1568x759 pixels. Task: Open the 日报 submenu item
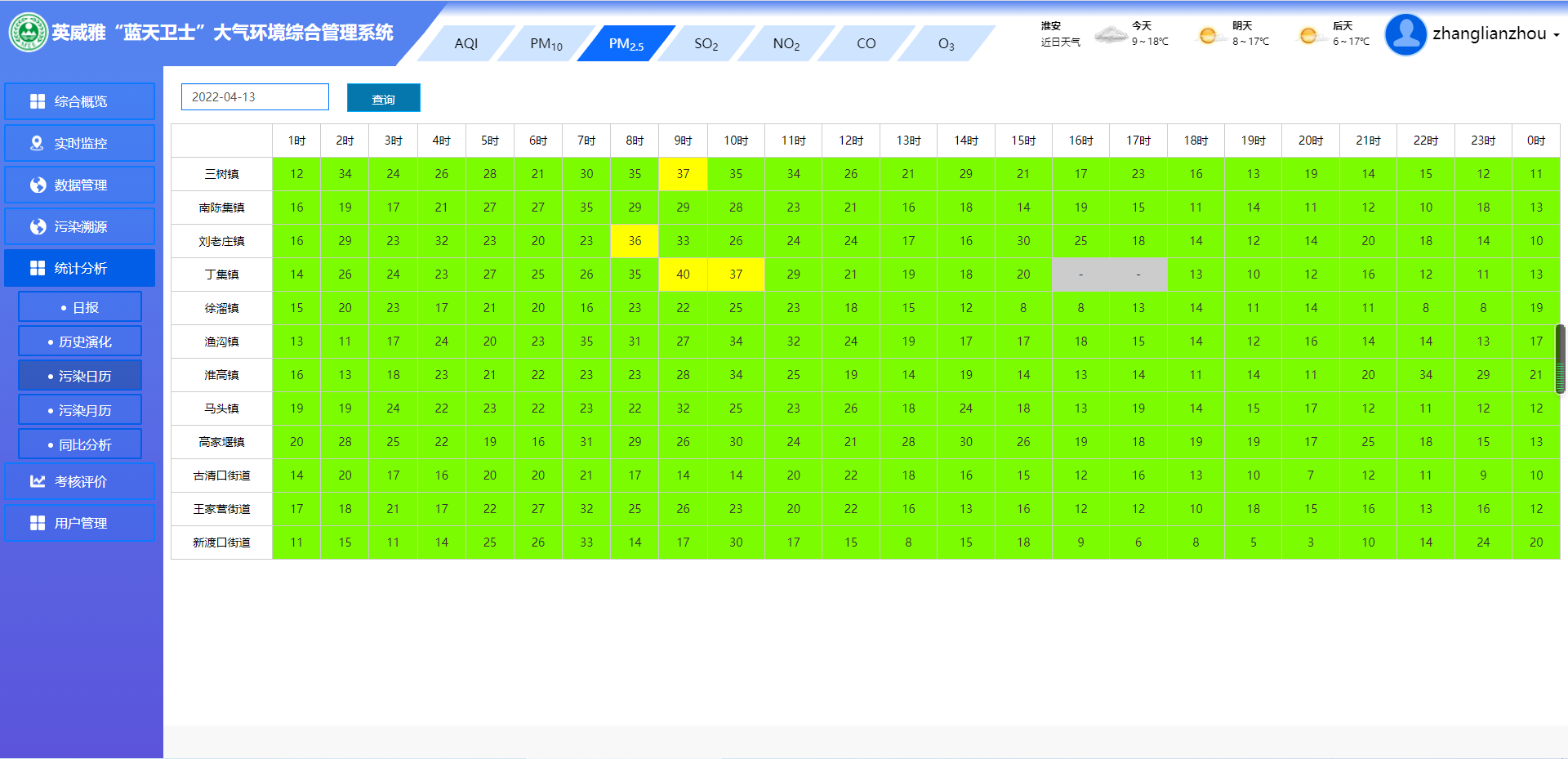80,307
